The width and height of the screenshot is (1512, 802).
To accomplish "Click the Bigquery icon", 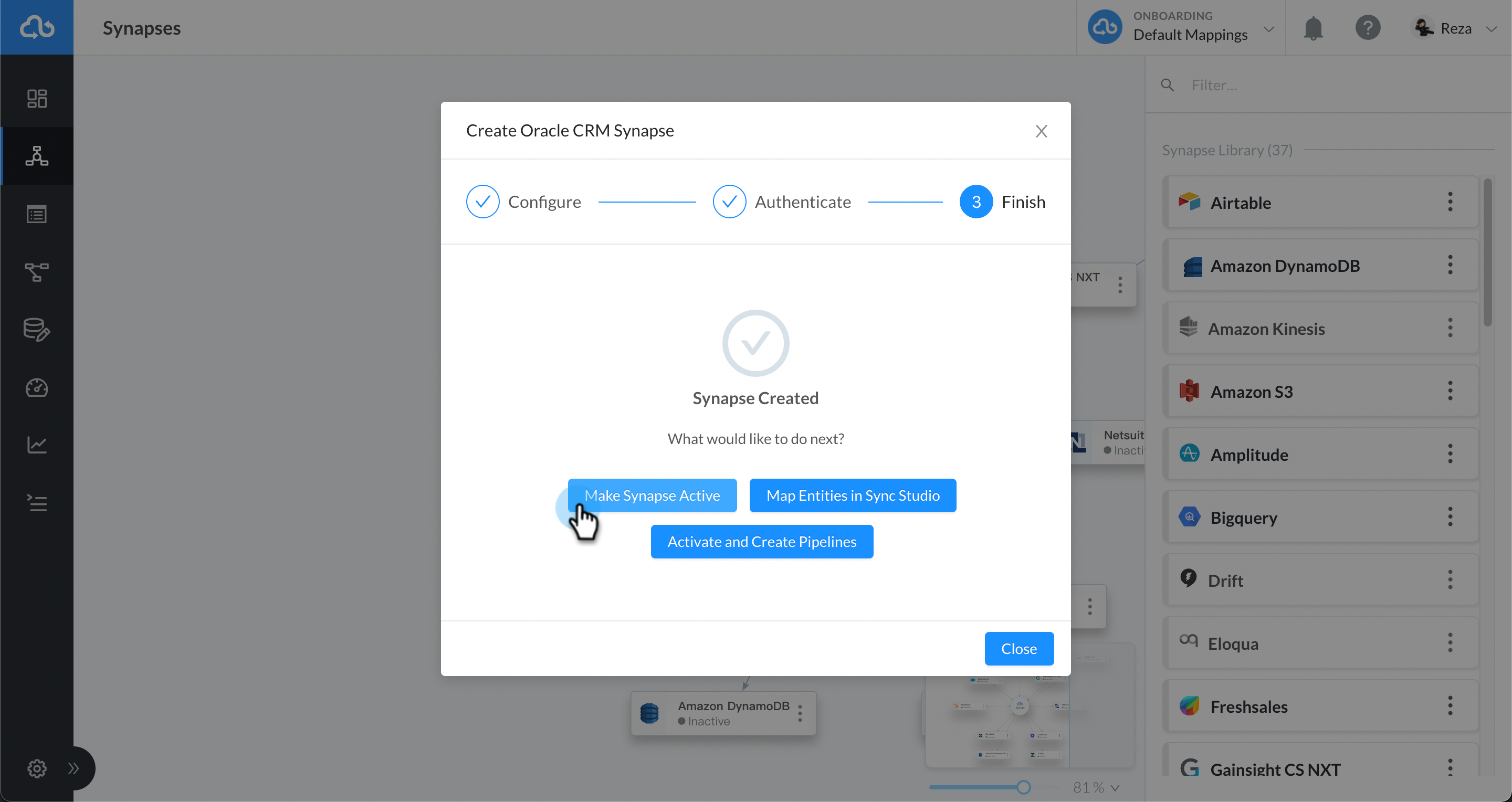I will [x=1189, y=517].
